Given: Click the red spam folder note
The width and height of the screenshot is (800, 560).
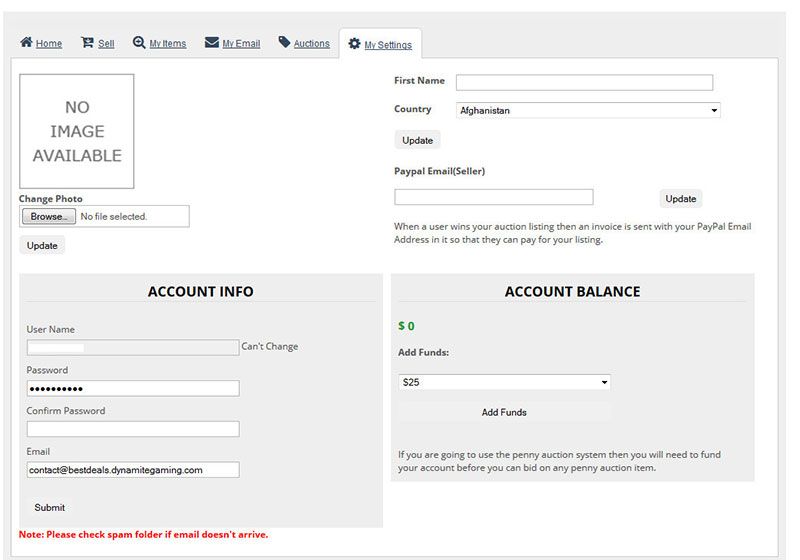Looking at the screenshot, I should (143, 534).
